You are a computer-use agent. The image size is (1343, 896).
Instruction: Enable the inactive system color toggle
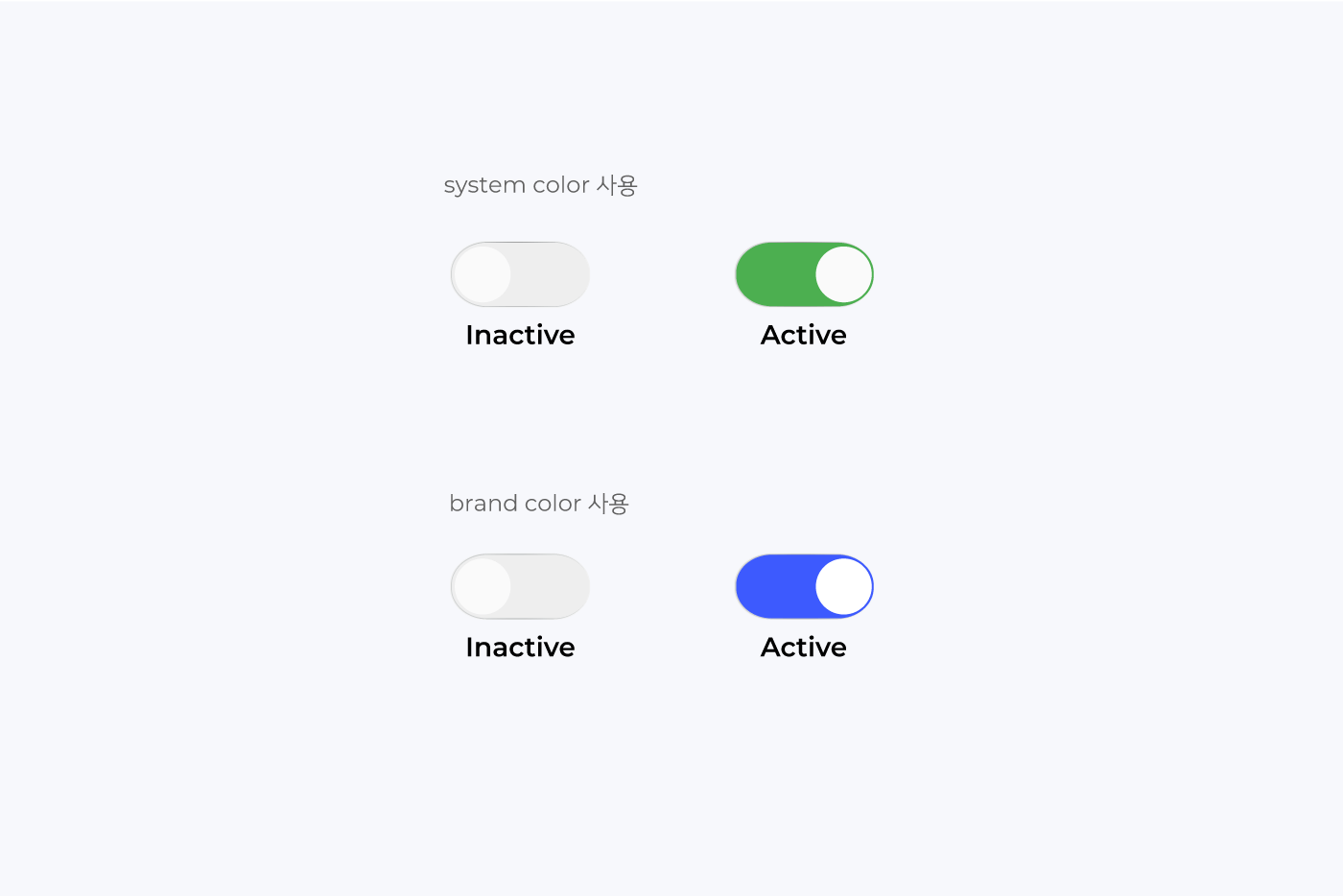point(520,274)
